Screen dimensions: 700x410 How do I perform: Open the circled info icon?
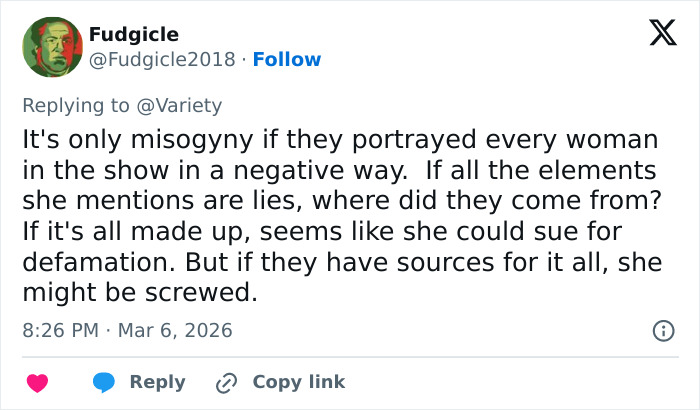pyautogui.click(x=662, y=330)
